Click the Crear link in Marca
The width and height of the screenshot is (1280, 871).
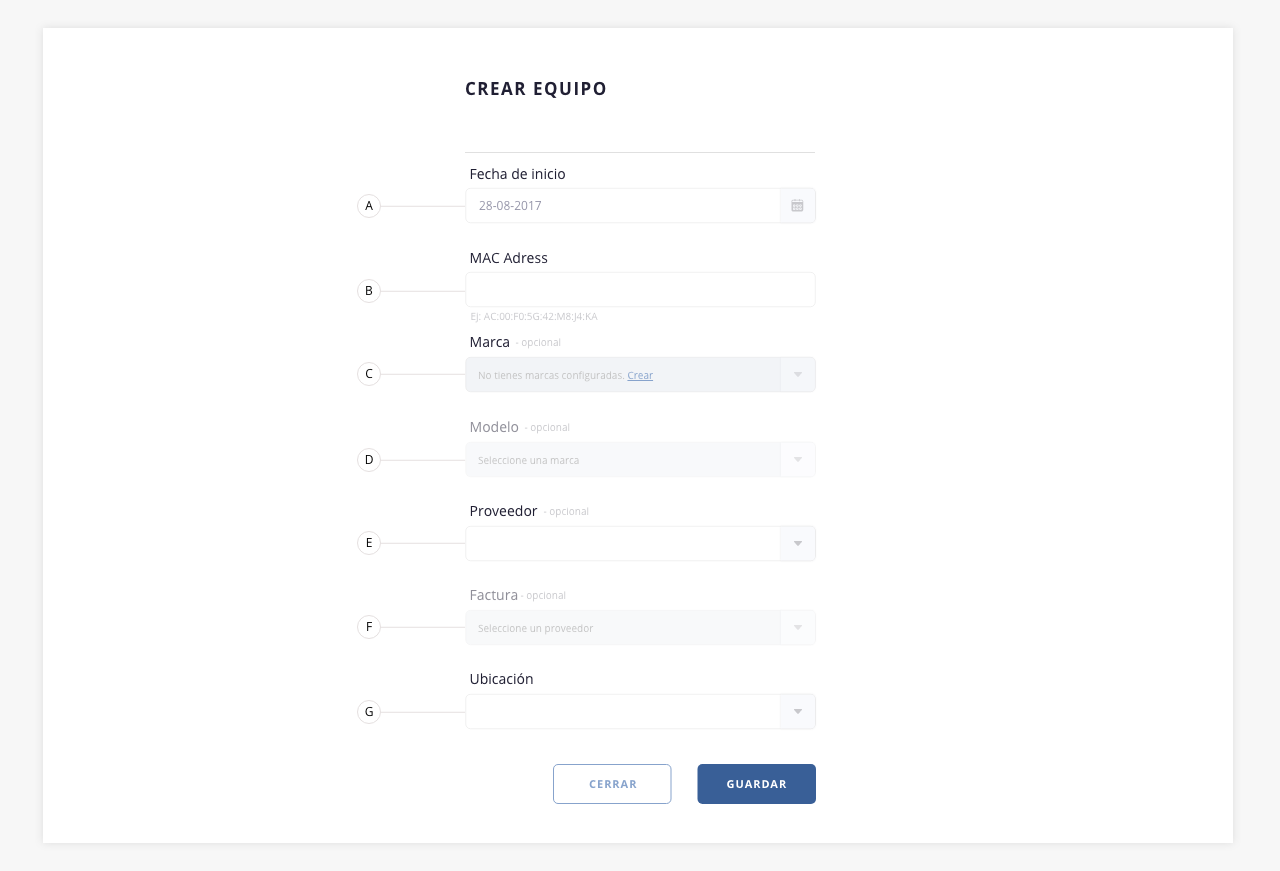[640, 376]
